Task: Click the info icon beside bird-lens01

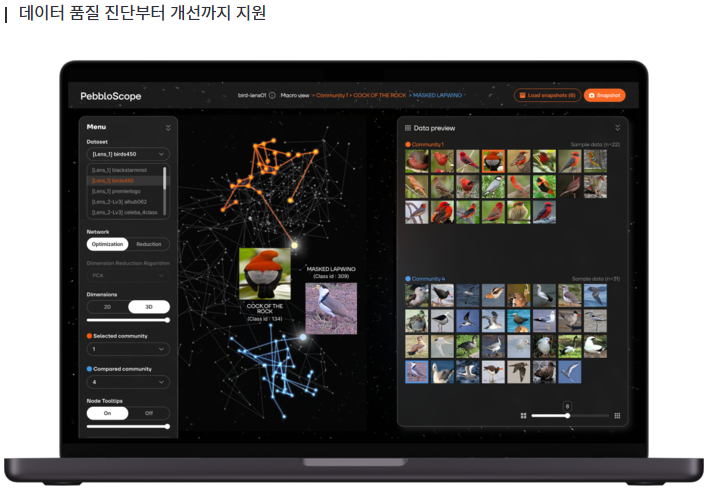Action: point(272,95)
